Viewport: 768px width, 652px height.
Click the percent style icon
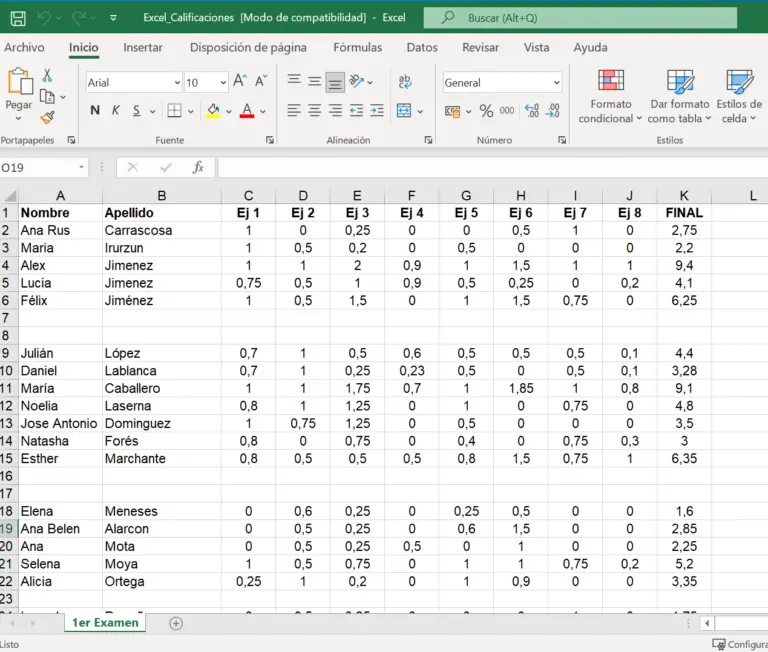pyautogui.click(x=486, y=111)
